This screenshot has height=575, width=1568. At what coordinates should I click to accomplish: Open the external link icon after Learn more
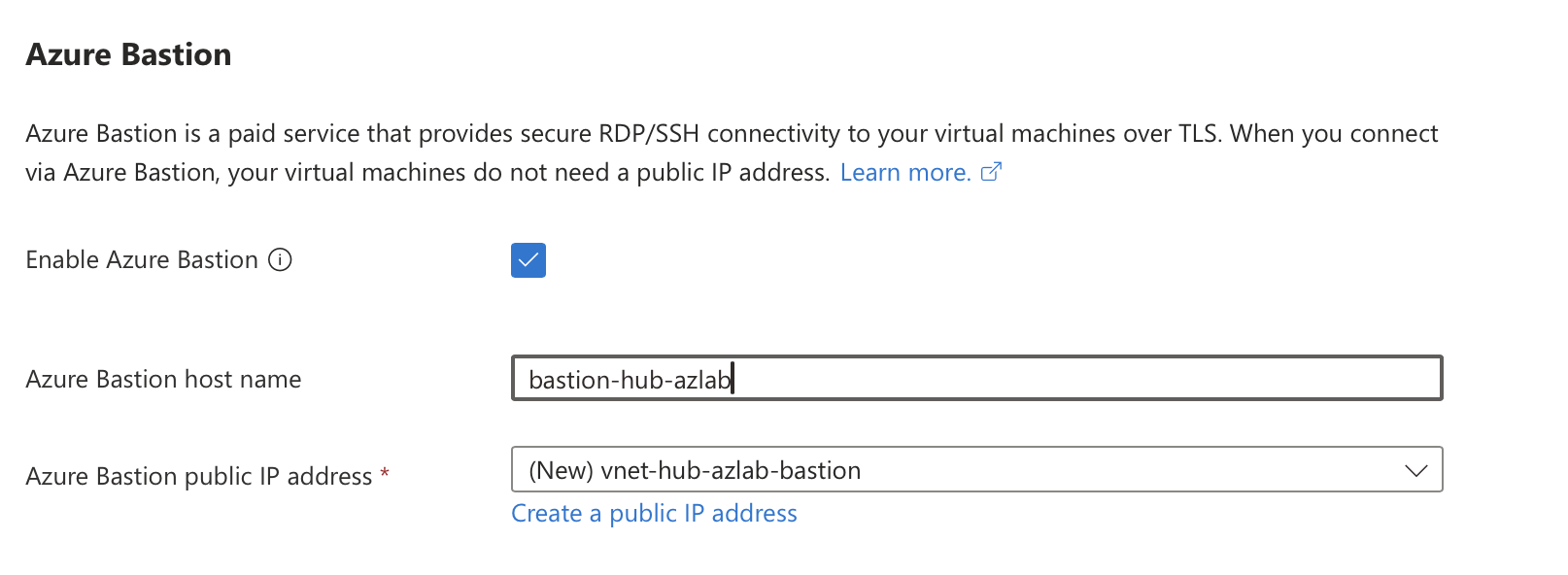click(991, 172)
